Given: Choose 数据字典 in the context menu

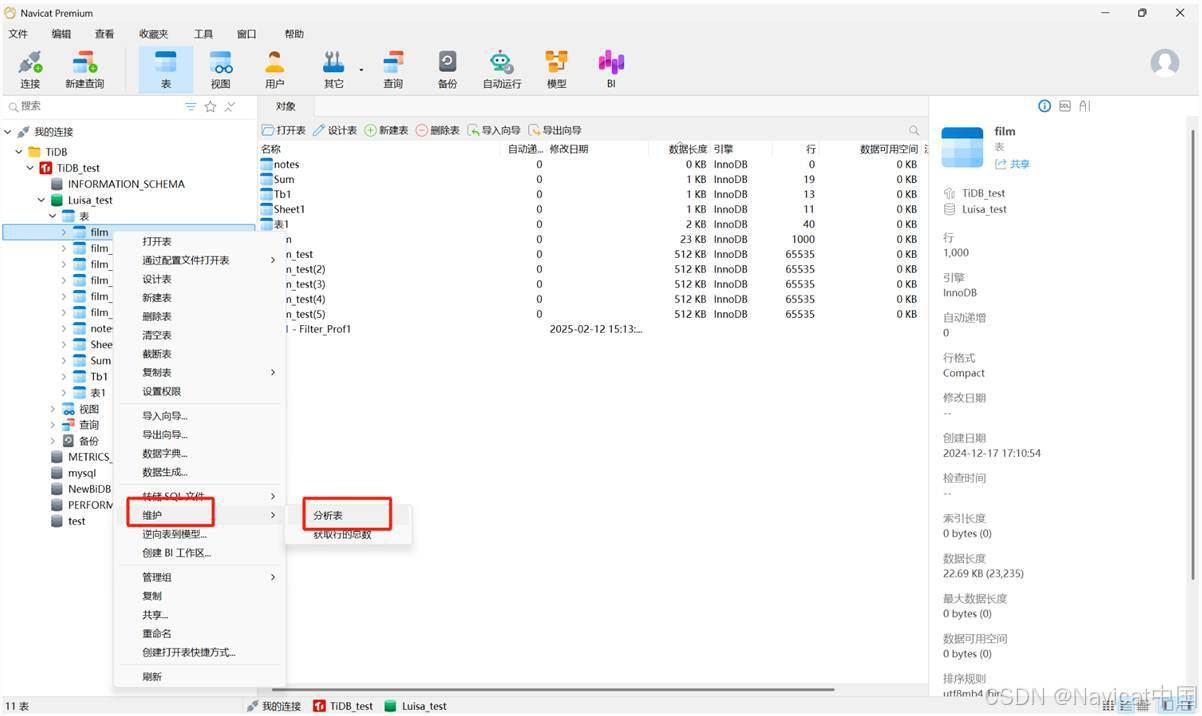Looking at the screenshot, I should (x=199, y=454).
